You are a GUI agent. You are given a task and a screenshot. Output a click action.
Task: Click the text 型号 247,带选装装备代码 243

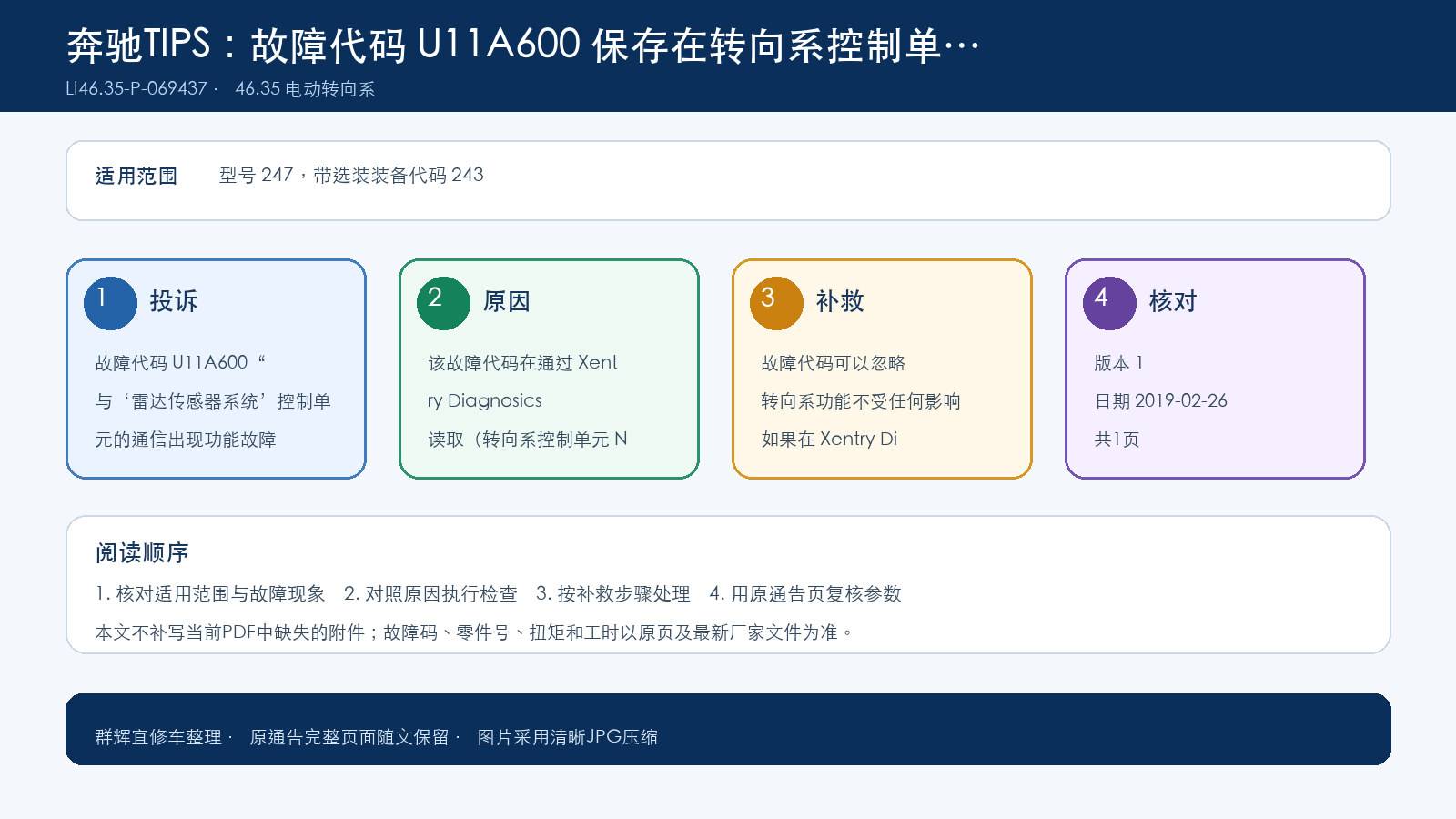(x=351, y=175)
